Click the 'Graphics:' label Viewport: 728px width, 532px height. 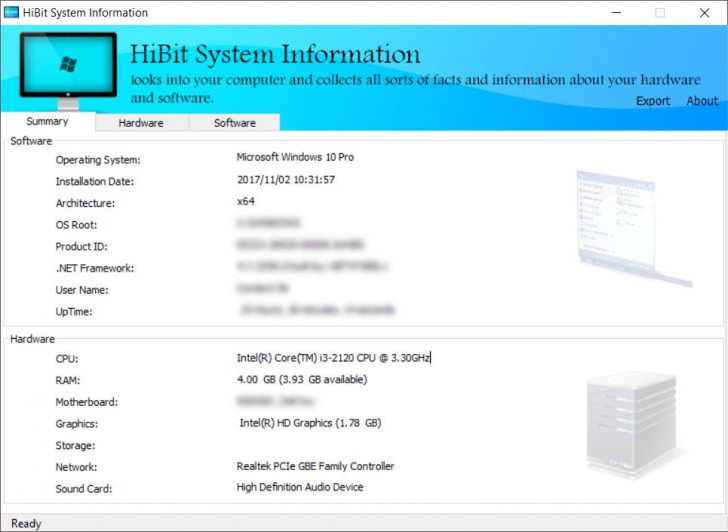[x=77, y=424]
